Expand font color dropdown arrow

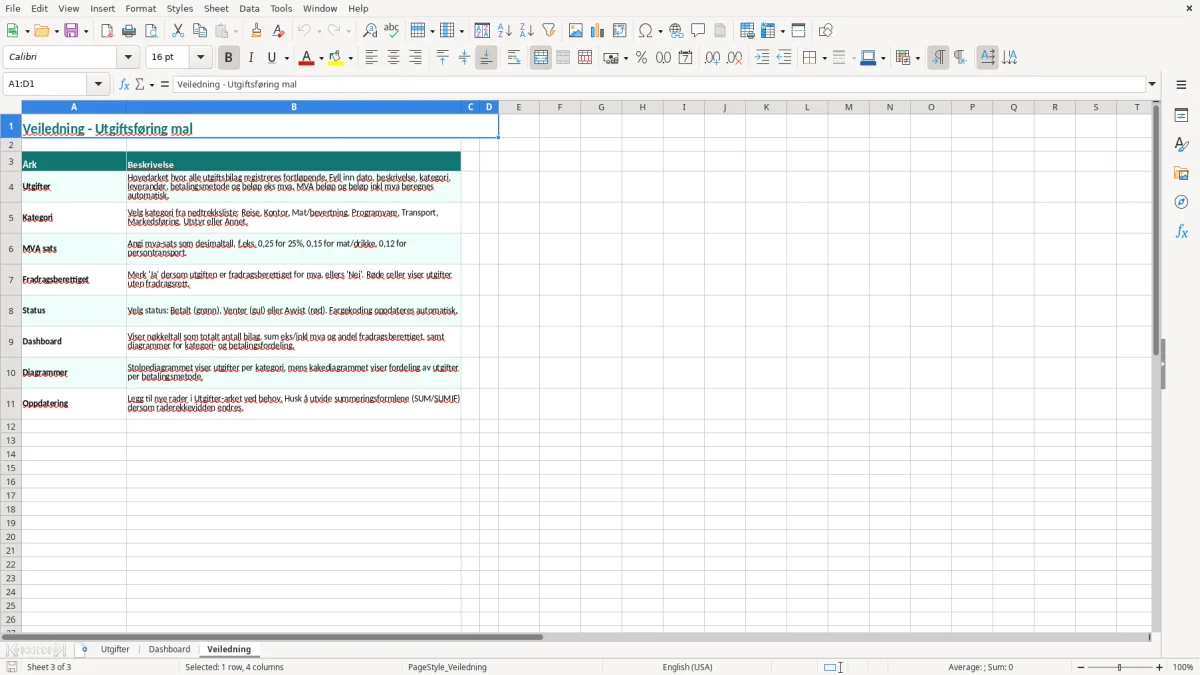point(321,58)
